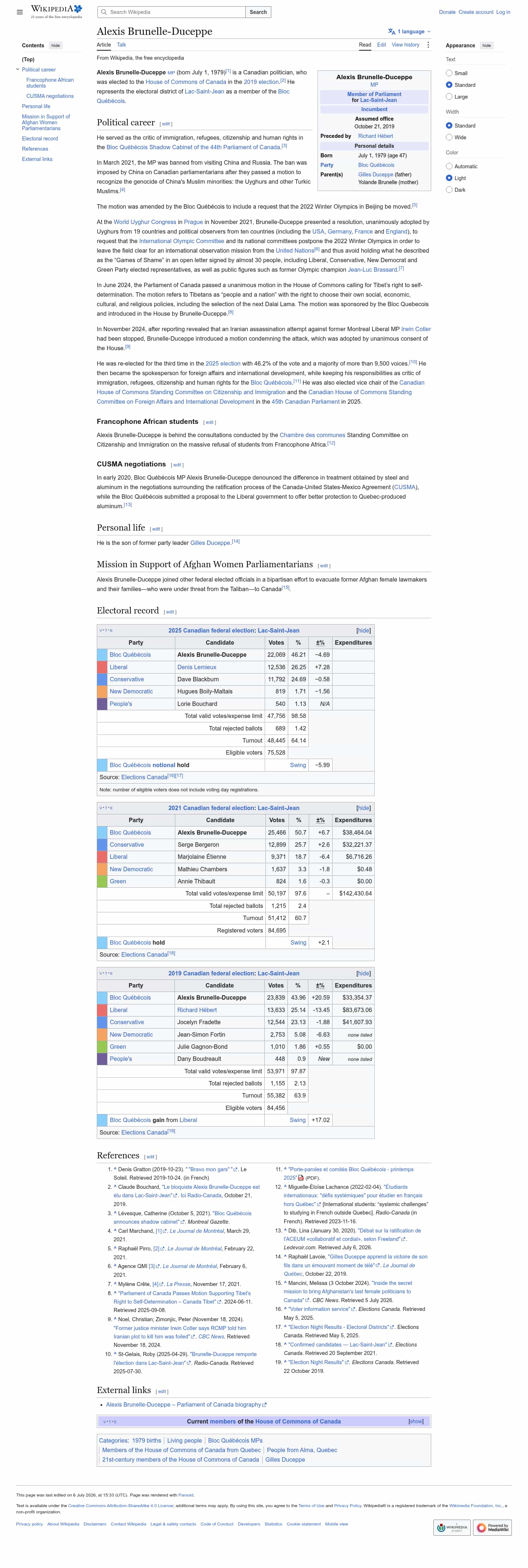The height and width of the screenshot is (1568, 528).
Task: Open the Gilles Duceppe link in Personal life
Action: [210, 543]
